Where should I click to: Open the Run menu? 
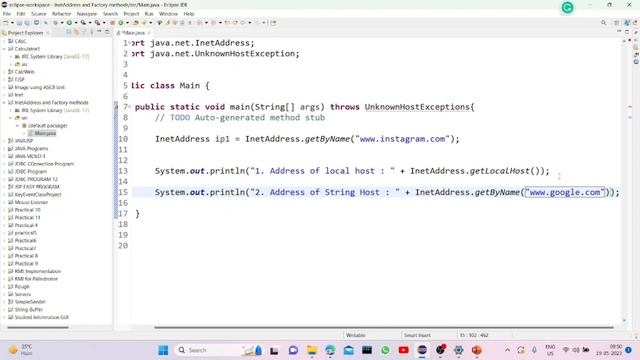click(149, 14)
